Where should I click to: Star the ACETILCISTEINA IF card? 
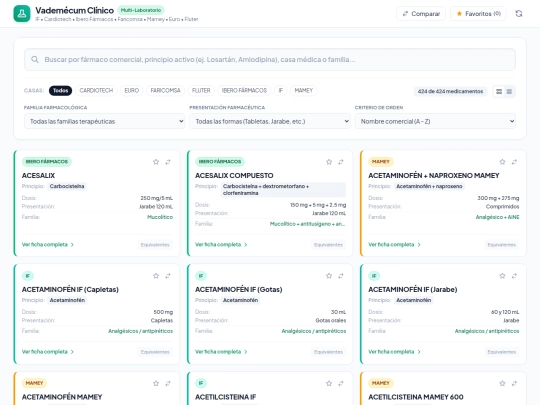point(329,383)
